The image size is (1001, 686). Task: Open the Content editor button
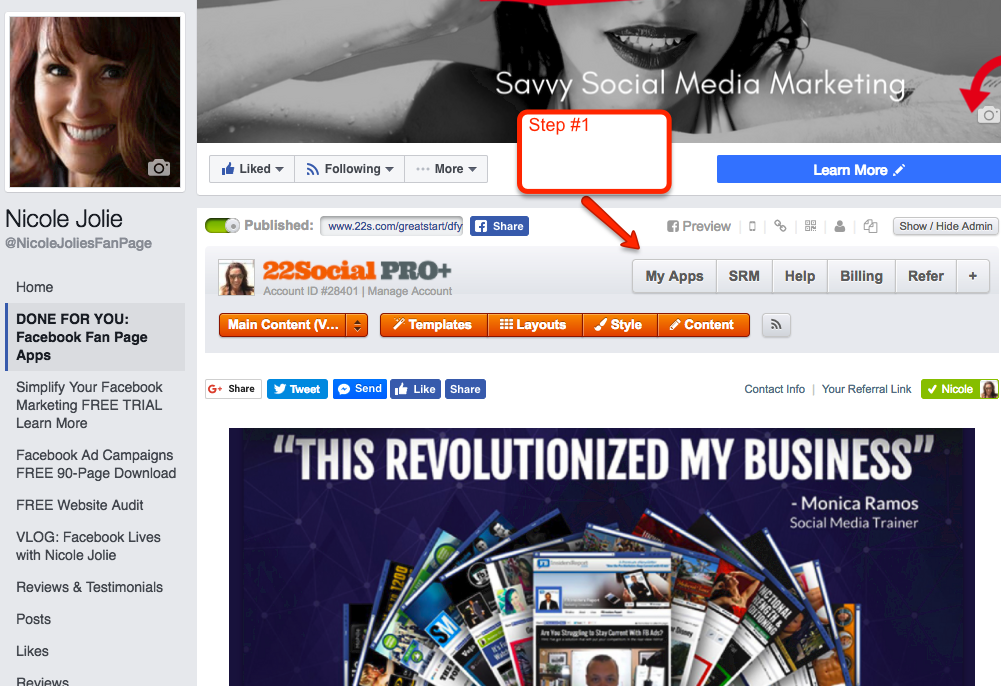(704, 325)
